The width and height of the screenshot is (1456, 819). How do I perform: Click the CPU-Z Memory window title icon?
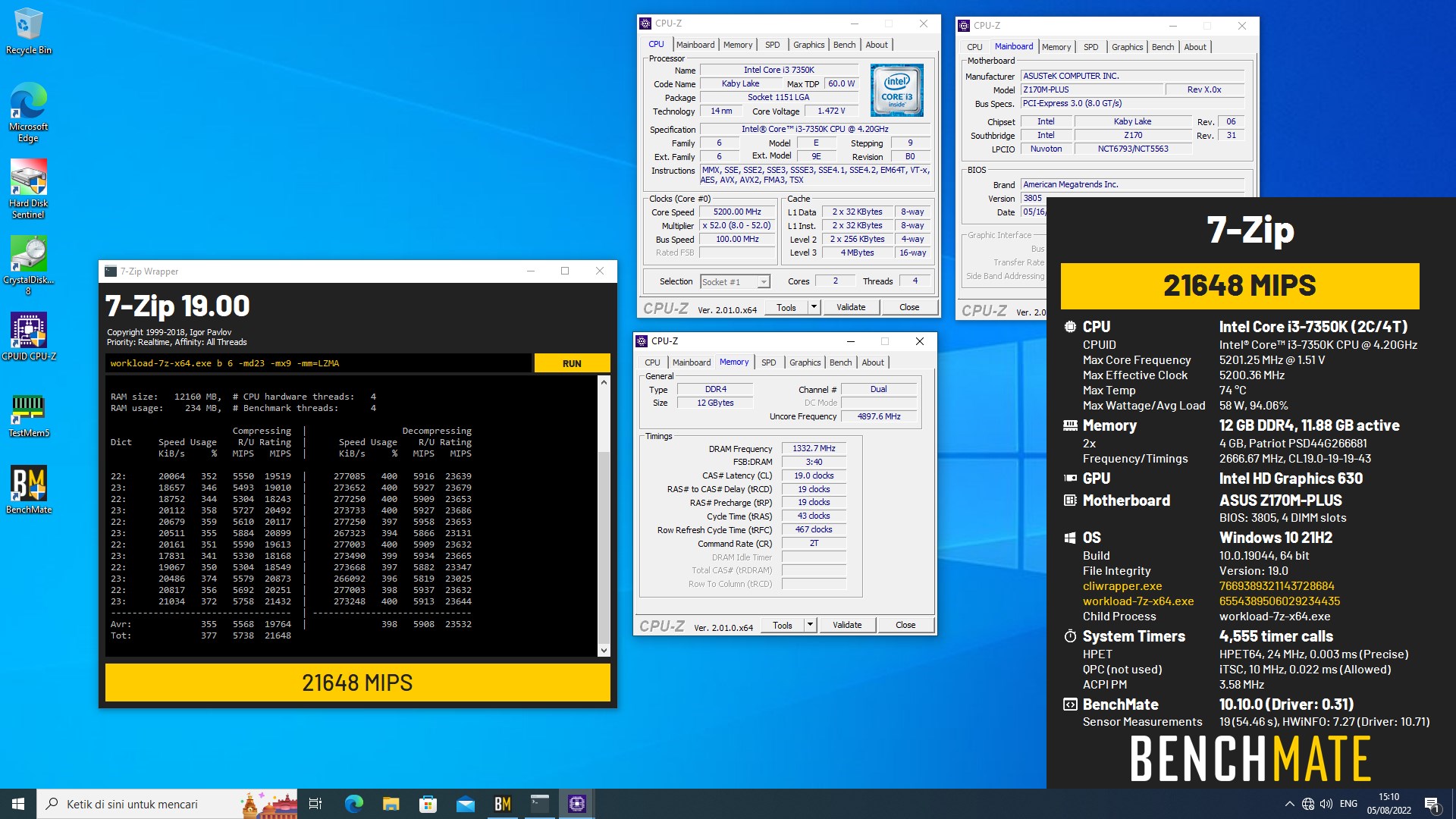pyautogui.click(x=642, y=341)
